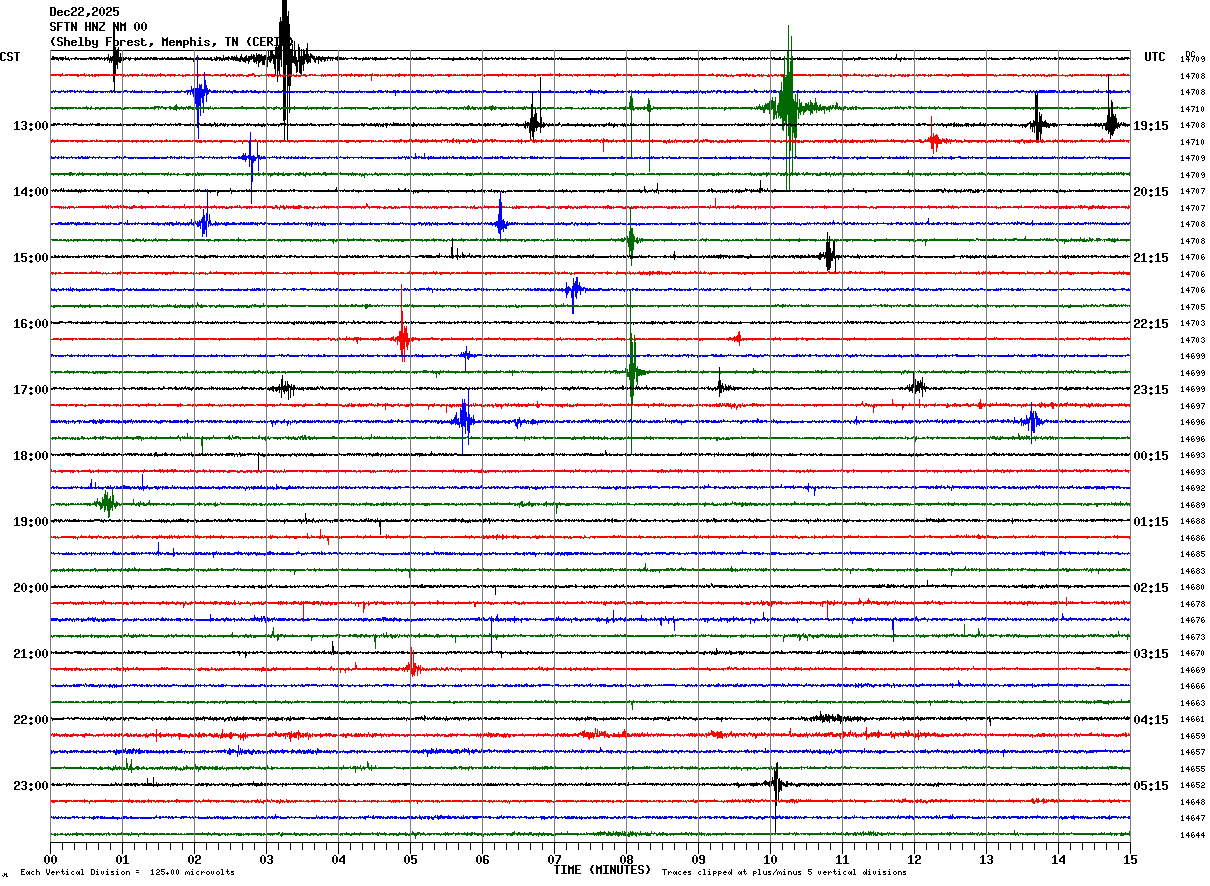Screen dimensions: 1210x886
Task: Click minute tick label '02' on time axis
Action: [x=194, y=859]
